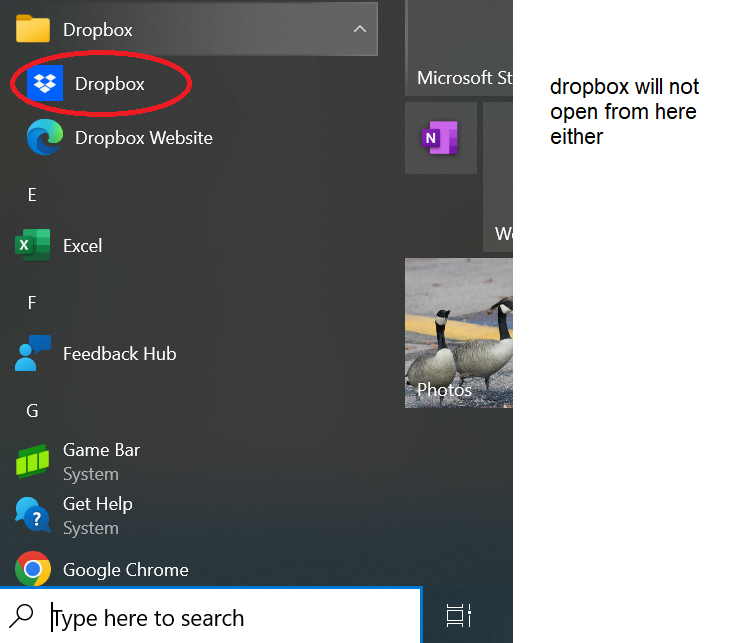
Task: Click the Dropbox folder name text
Action: click(x=98, y=30)
